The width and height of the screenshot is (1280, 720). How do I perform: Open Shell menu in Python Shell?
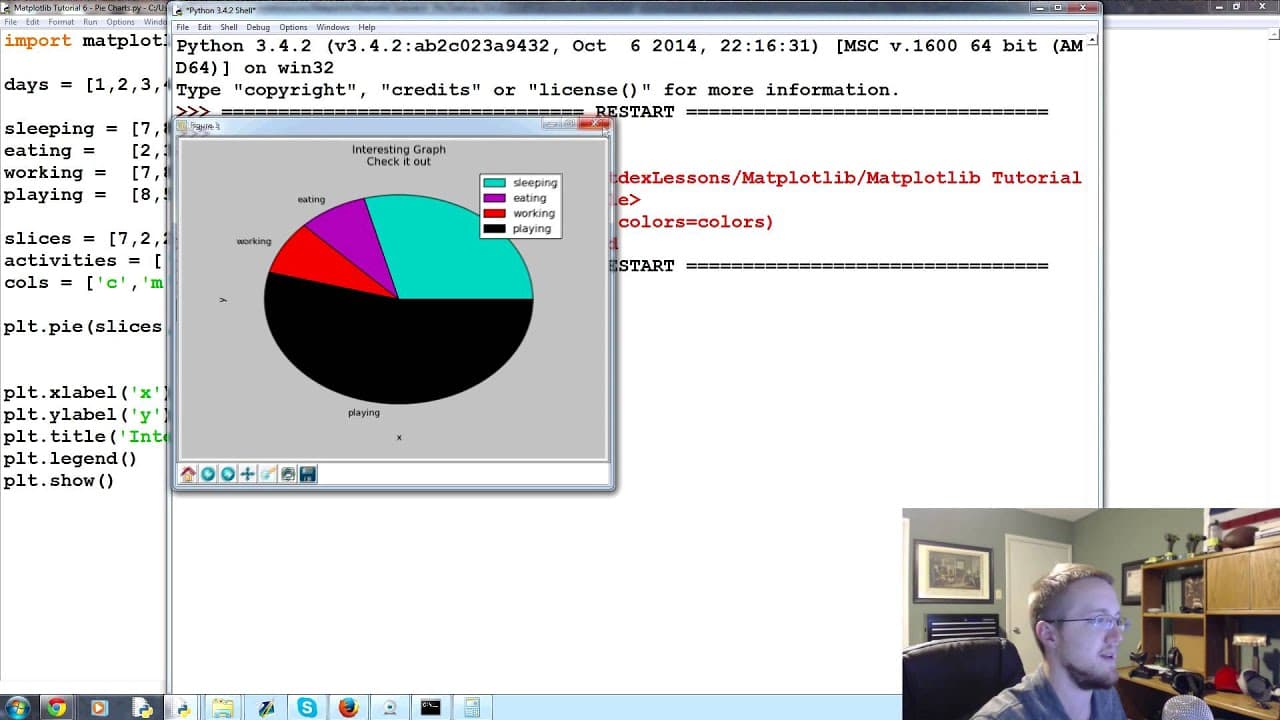click(x=229, y=27)
